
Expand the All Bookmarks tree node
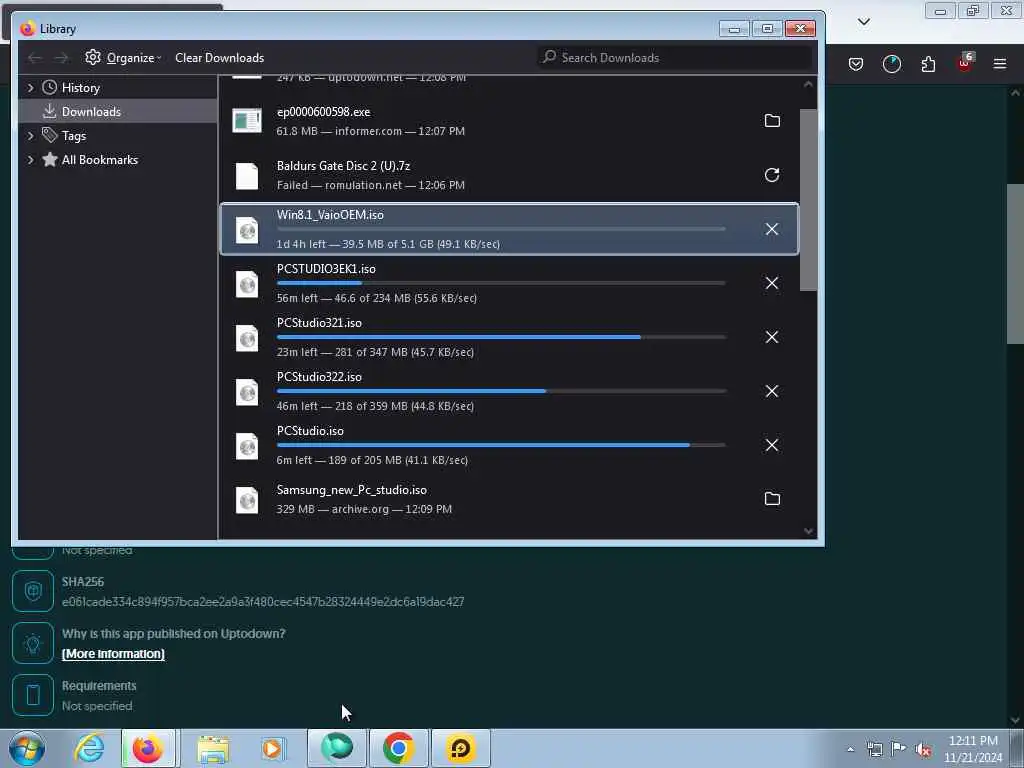tap(30, 160)
